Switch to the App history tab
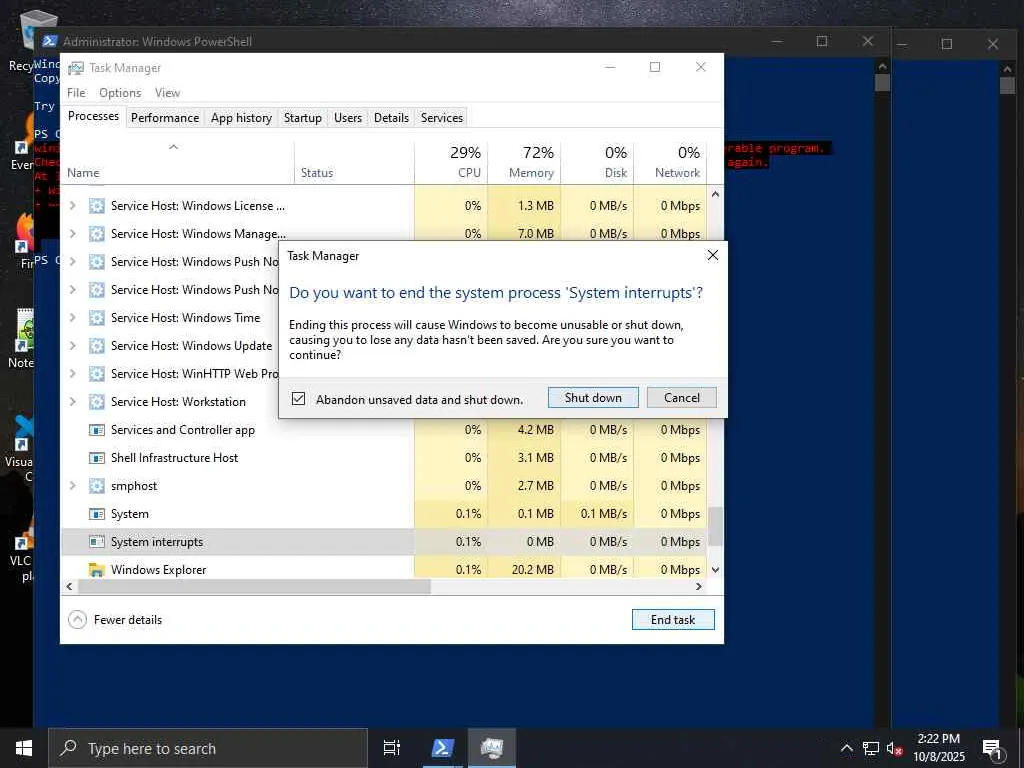The height and width of the screenshot is (768, 1024). (x=241, y=118)
